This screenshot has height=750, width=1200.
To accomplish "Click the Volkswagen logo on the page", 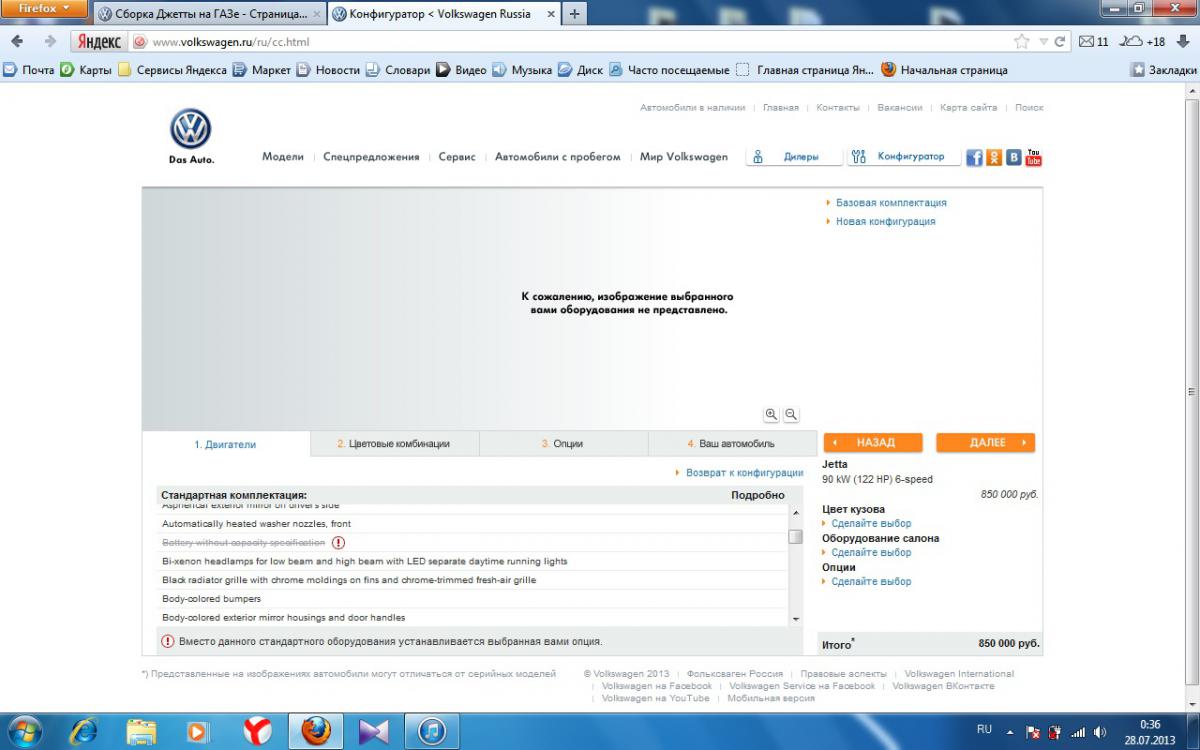I will point(190,130).
